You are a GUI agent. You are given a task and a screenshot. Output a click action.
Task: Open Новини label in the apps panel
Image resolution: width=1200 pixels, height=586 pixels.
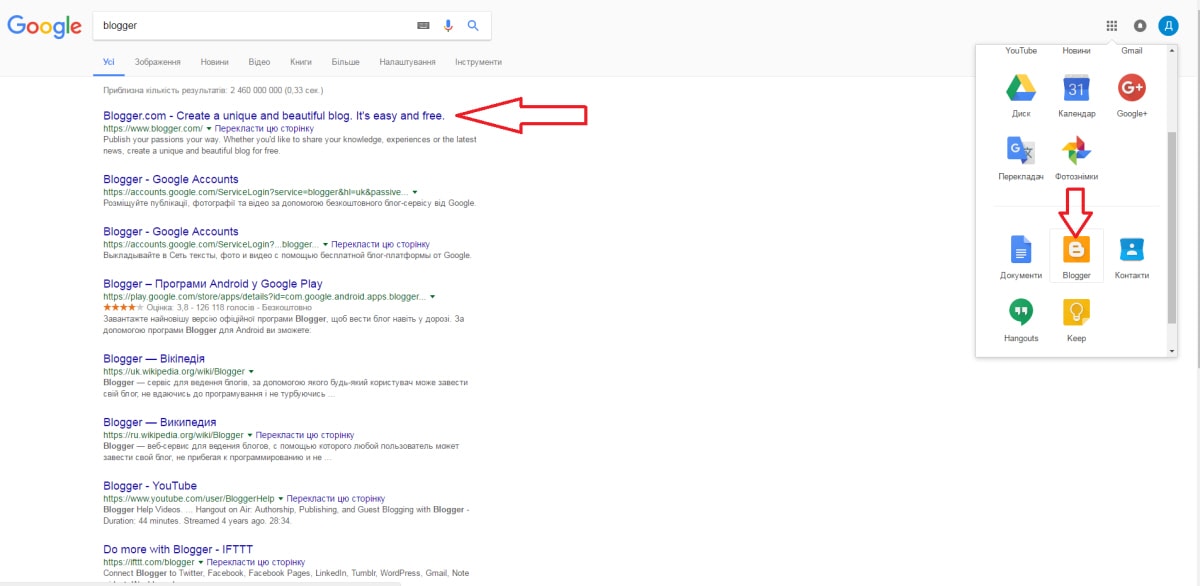click(1077, 50)
